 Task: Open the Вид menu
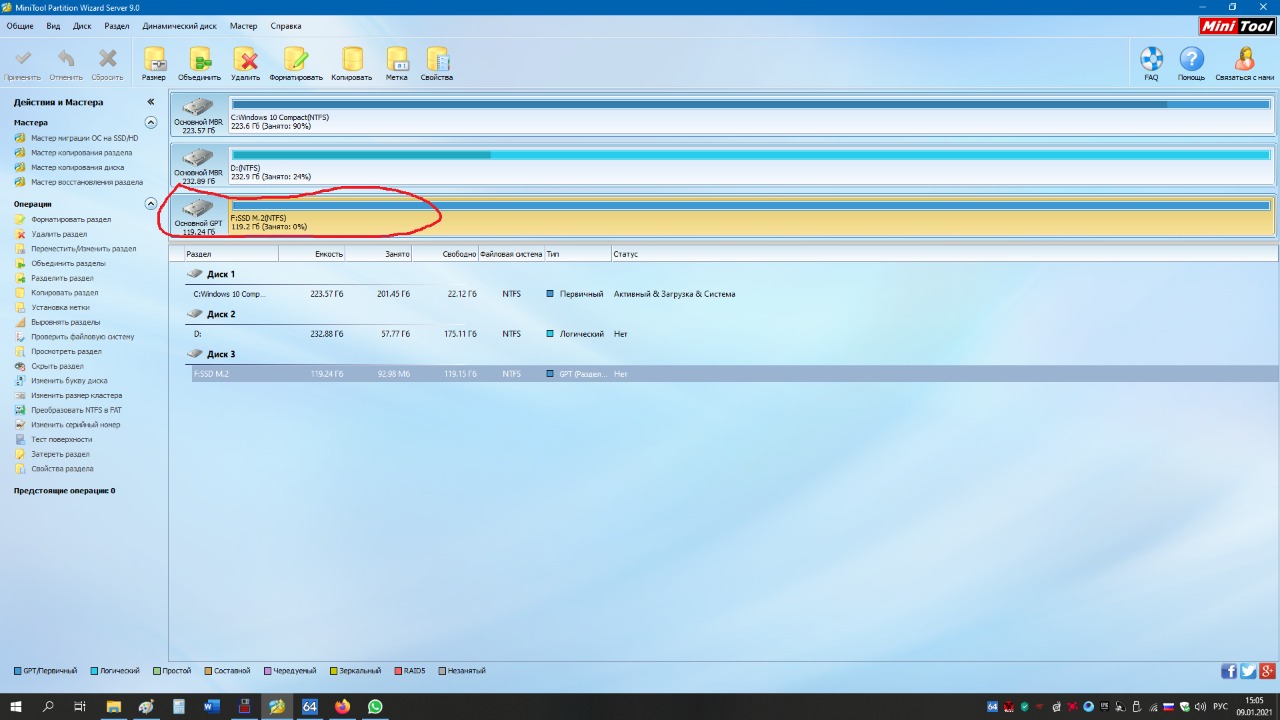53,26
